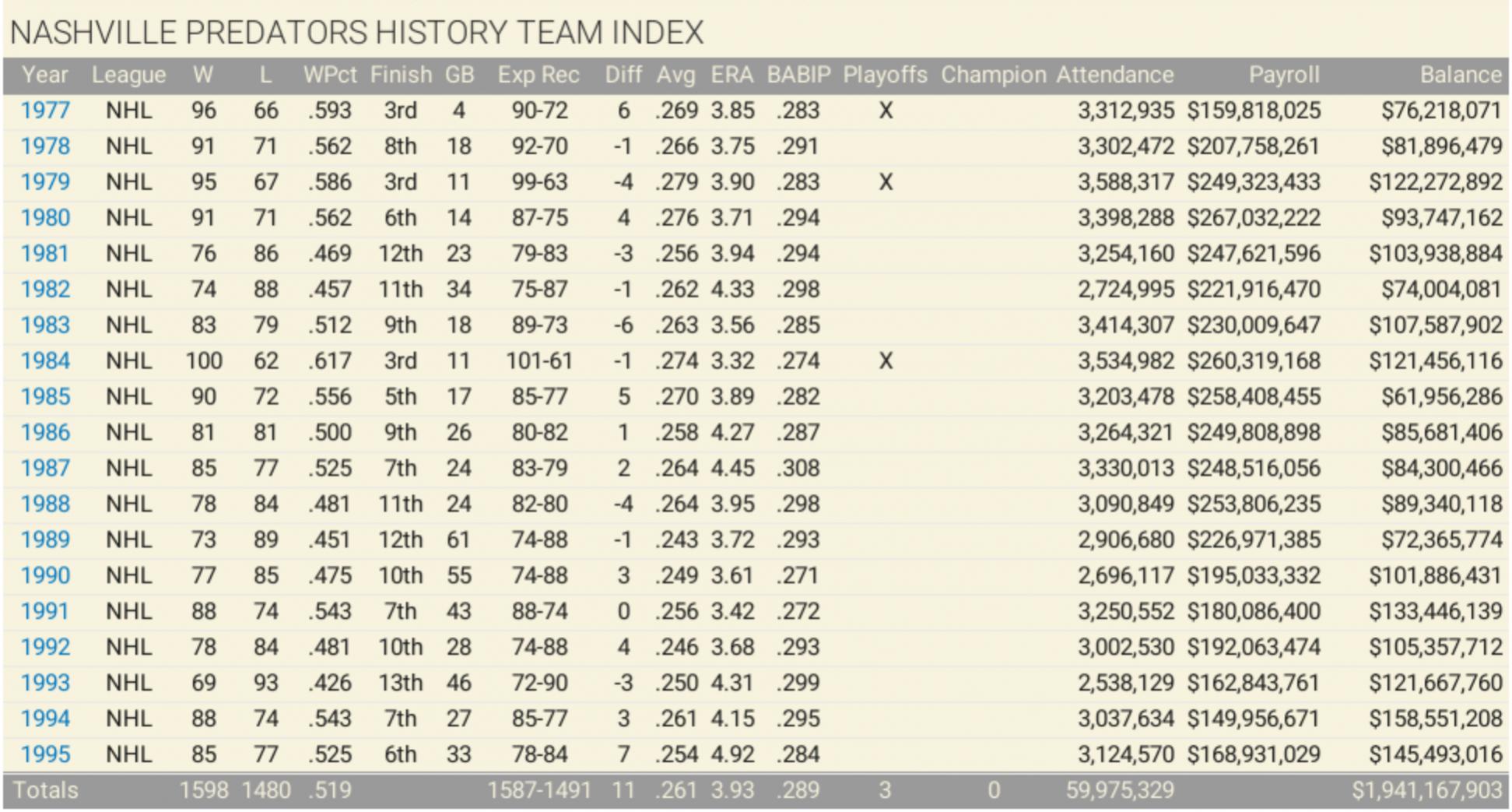Click the Payroll column header
Viewport: 1512px width, 812px height.
(1283, 75)
